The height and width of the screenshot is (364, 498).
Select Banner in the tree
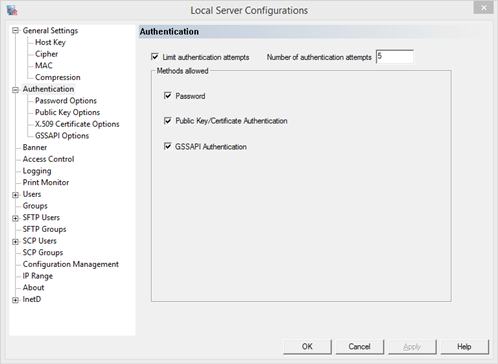pos(35,147)
